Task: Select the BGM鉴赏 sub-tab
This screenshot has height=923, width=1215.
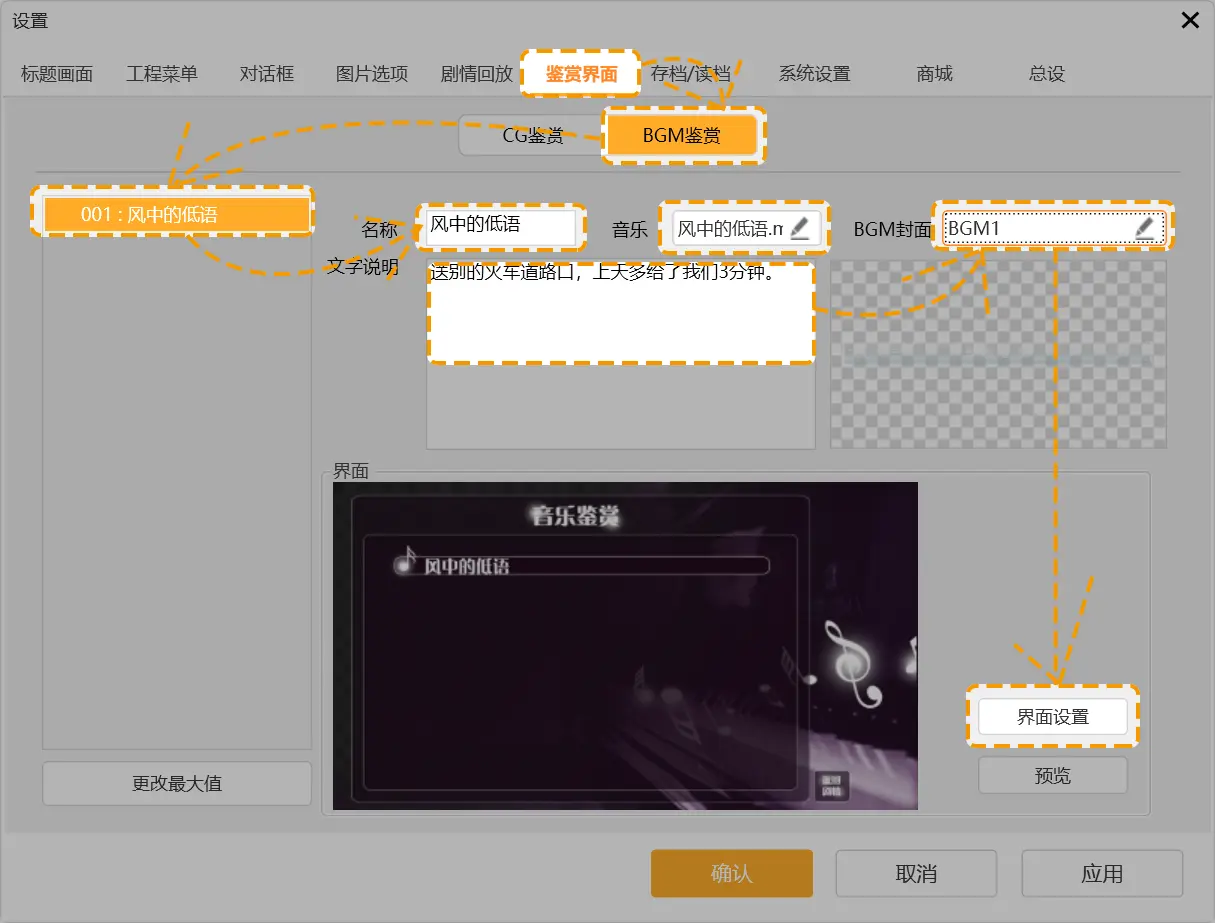Action: [x=682, y=136]
